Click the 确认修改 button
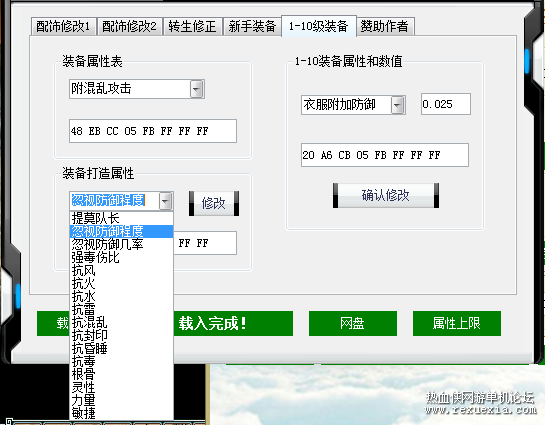Image resolution: width=545 pixels, height=425 pixels. [386, 196]
